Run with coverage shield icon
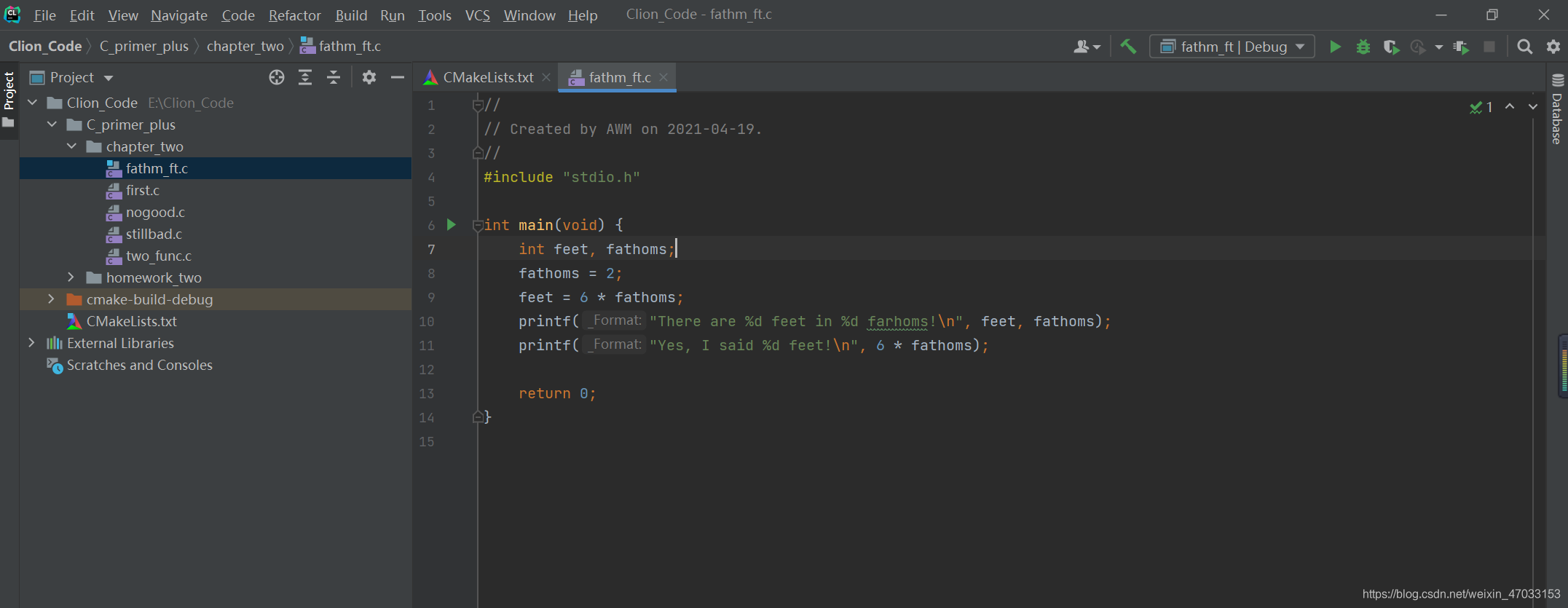Screen dimensions: 1568x608 [1391, 47]
